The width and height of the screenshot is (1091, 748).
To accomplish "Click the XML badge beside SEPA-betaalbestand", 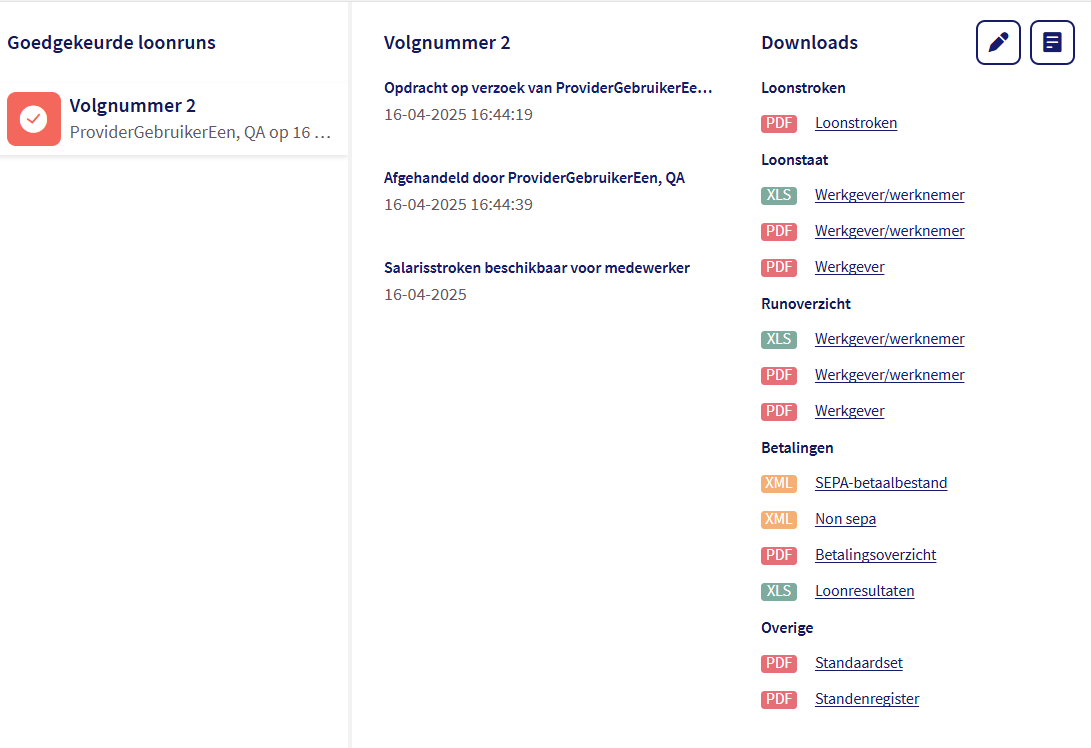I will click(778, 483).
